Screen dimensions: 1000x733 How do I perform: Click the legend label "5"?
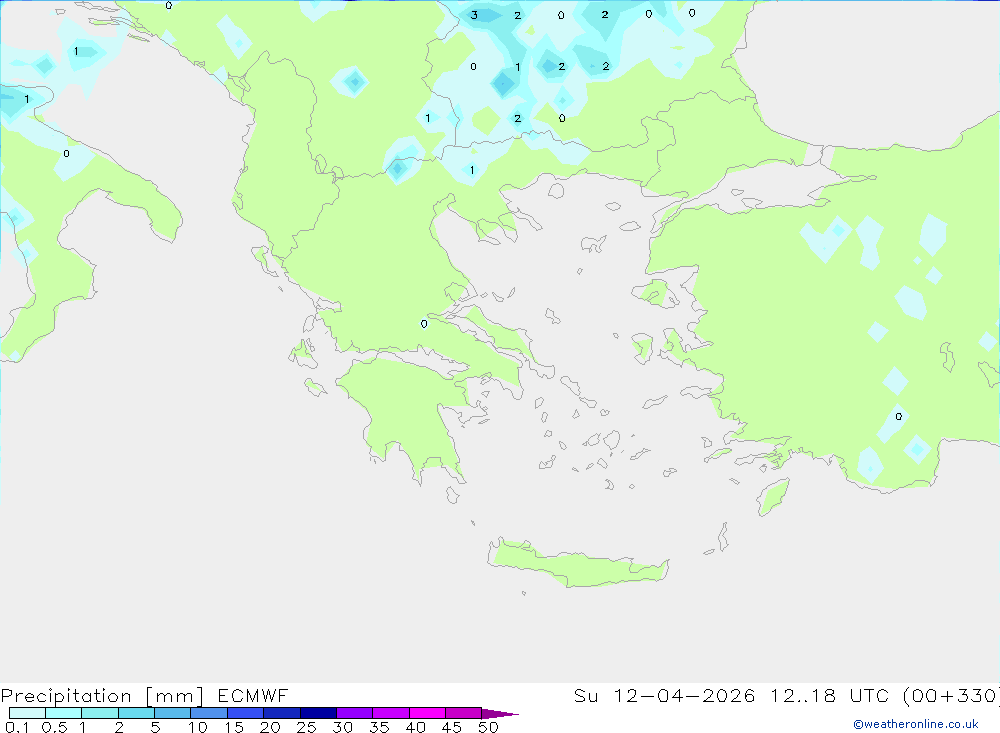[x=155, y=727]
